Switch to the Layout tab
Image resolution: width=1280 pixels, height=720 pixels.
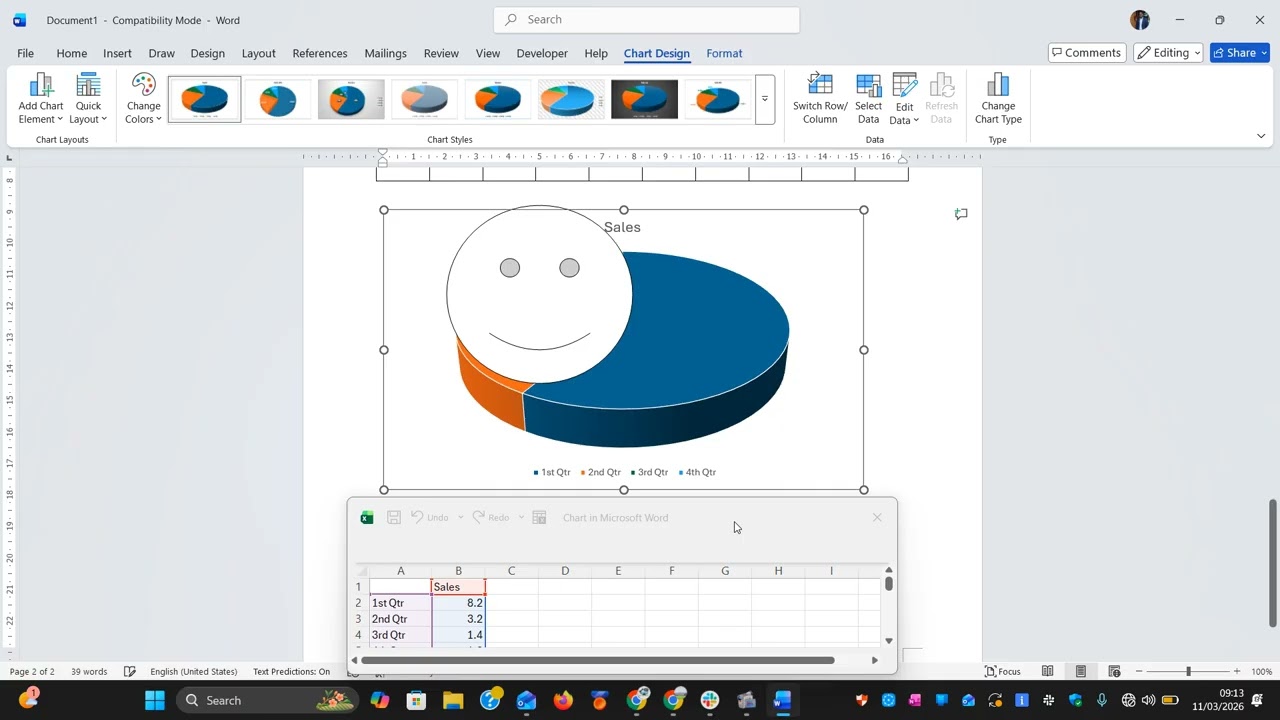258,53
